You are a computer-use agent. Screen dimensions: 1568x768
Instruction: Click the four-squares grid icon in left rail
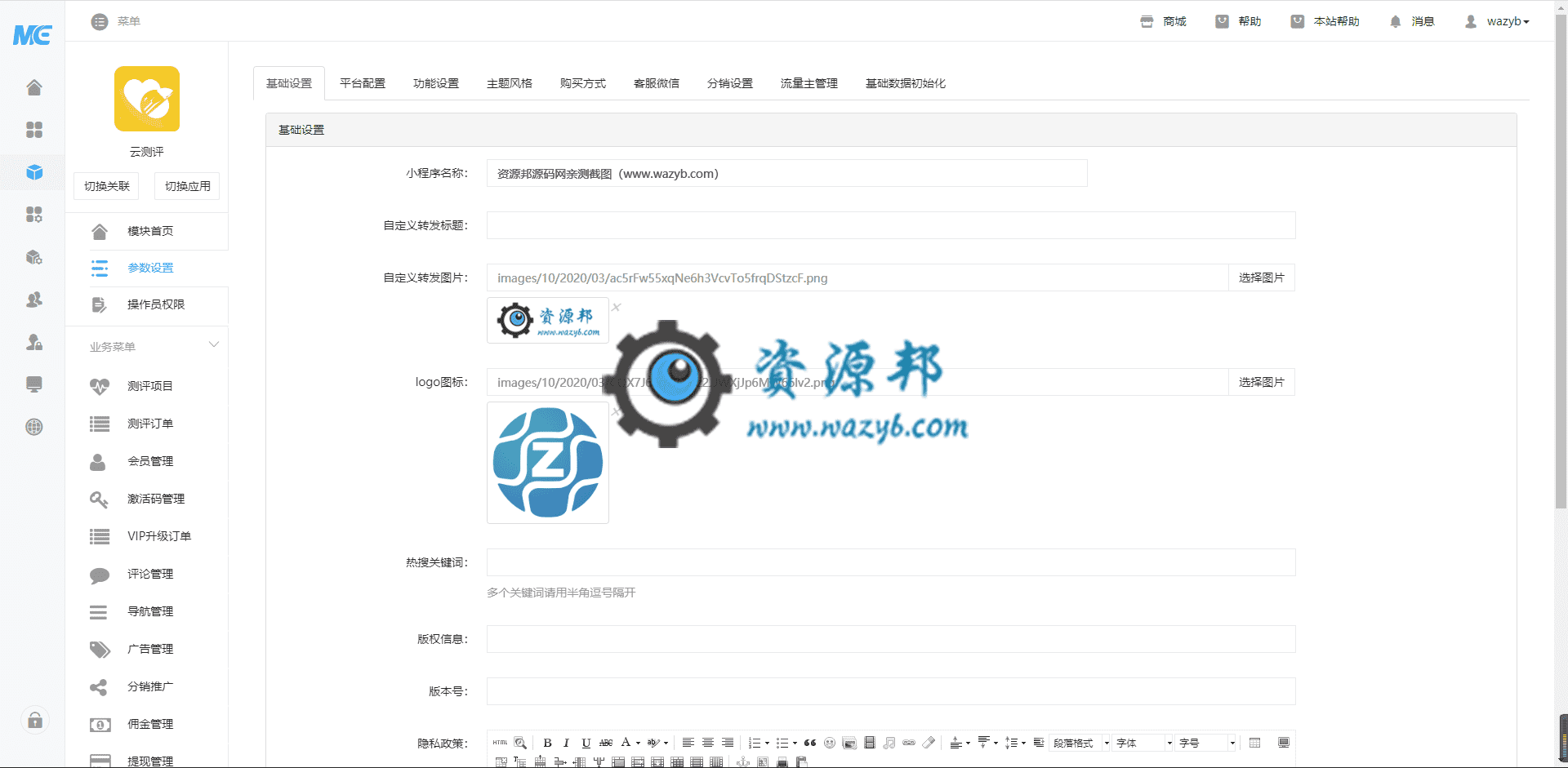[x=33, y=130]
